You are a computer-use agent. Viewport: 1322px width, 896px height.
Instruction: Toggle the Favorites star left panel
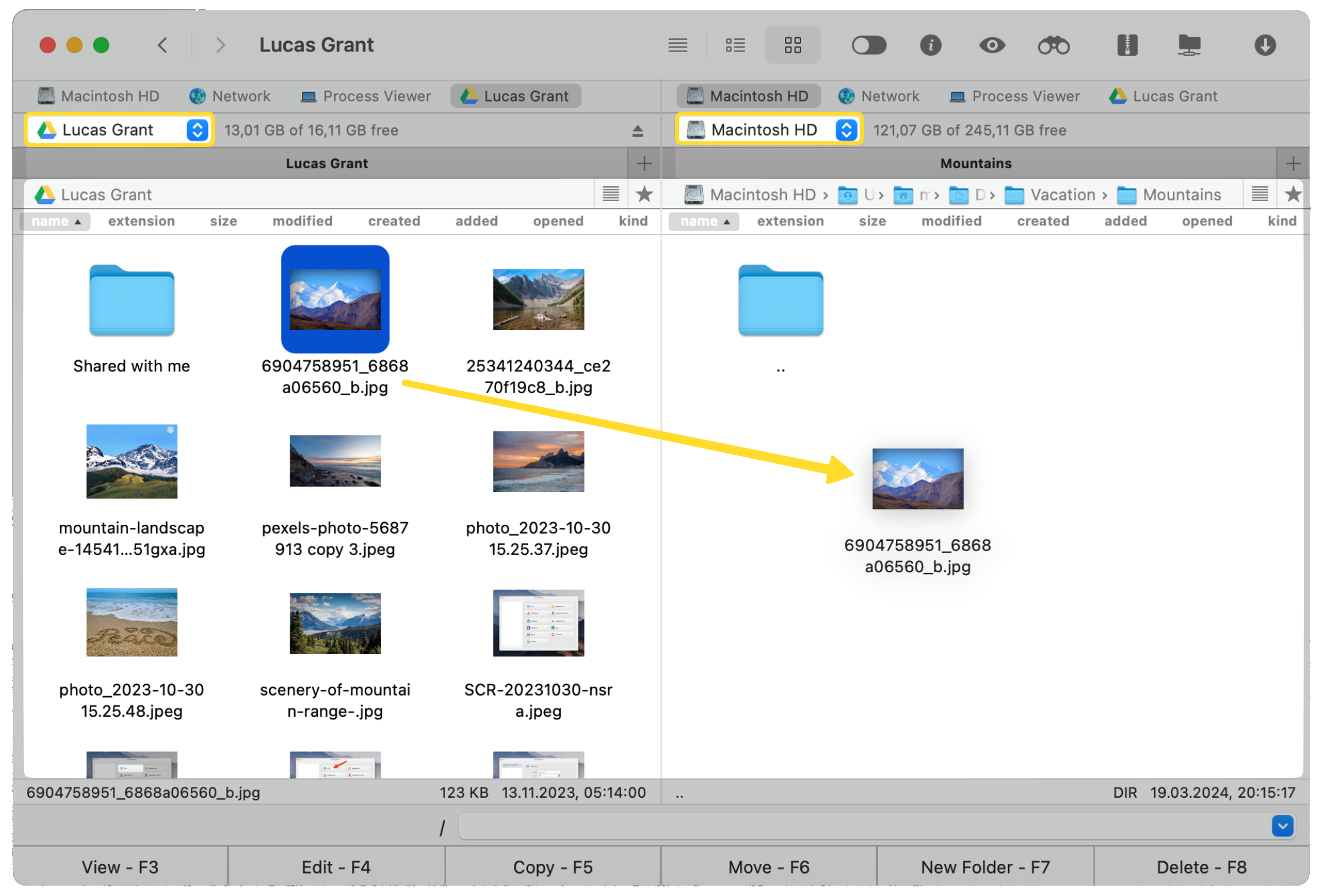coord(644,194)
